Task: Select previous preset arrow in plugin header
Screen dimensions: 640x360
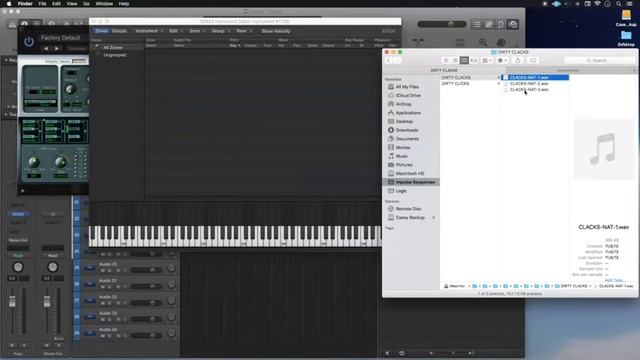Action: pos(46,49)
